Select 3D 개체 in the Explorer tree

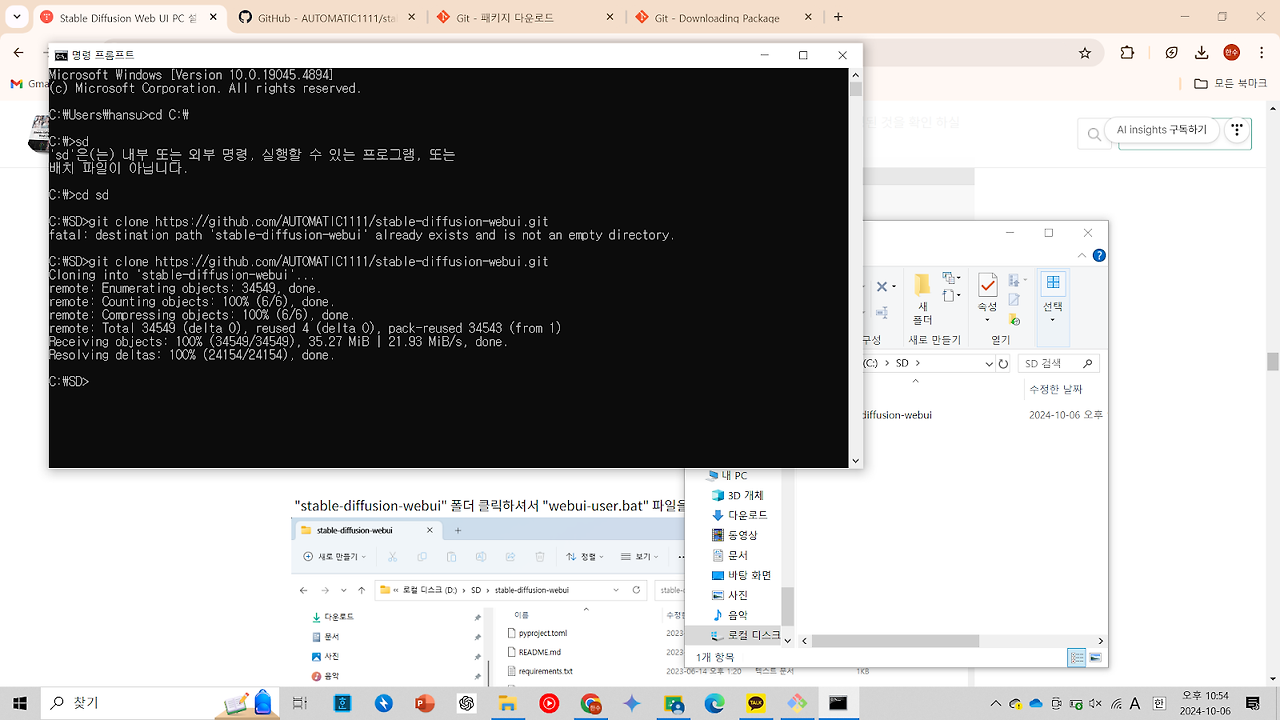pyautogui.click(x=737, y=495)
